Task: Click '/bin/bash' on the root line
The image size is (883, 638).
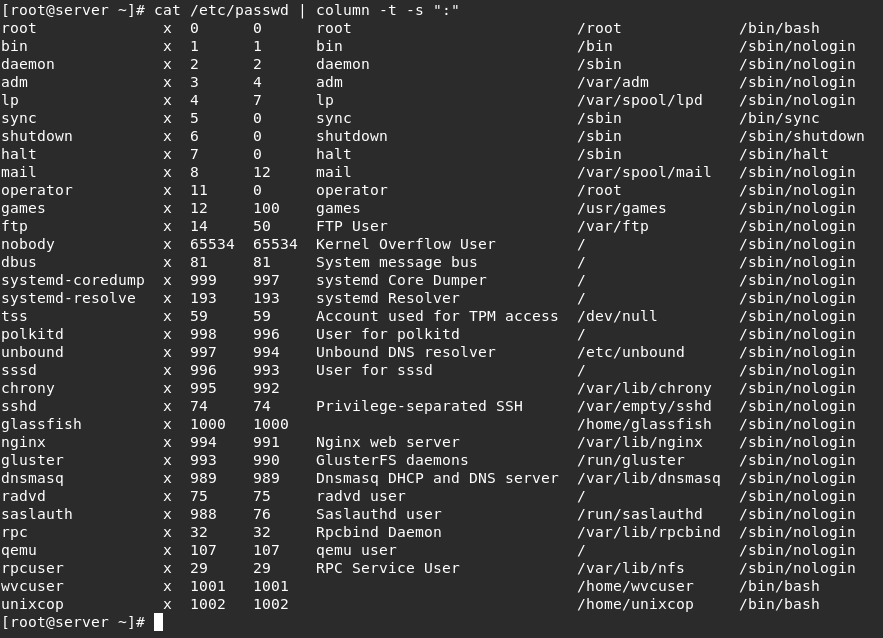Action: tap(779, 28)
